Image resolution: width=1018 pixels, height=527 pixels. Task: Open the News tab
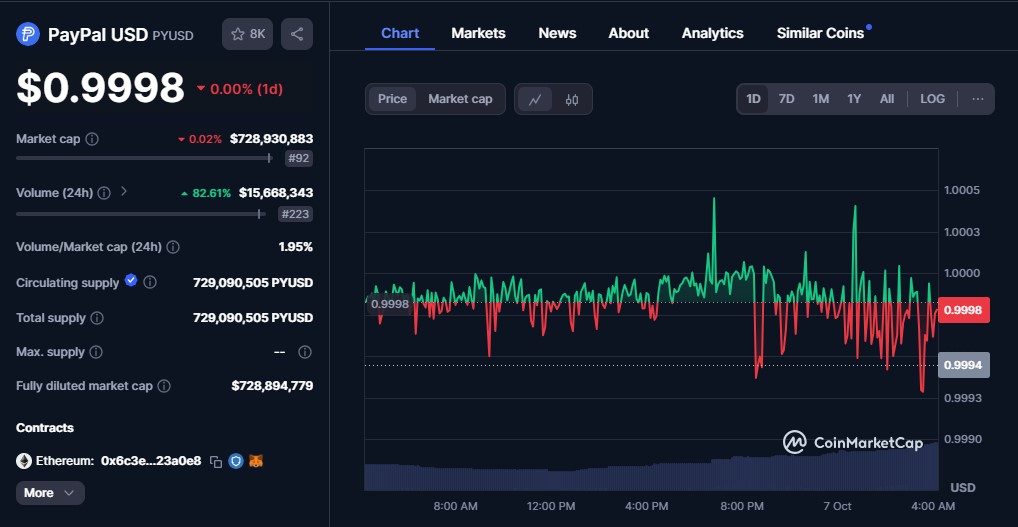[x=557, y=33]
